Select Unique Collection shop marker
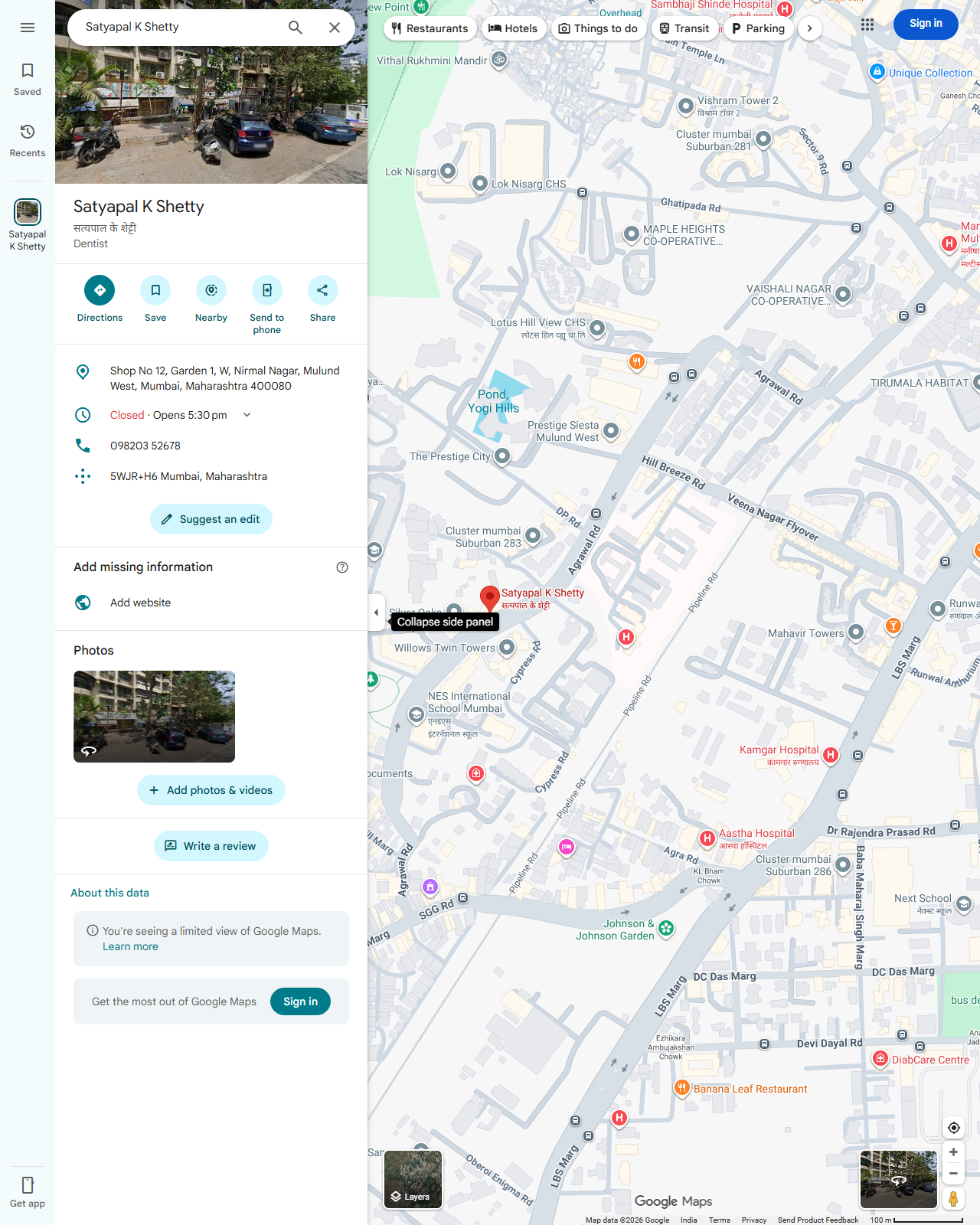Screen dimensions: 980x1225 (877, 72)
